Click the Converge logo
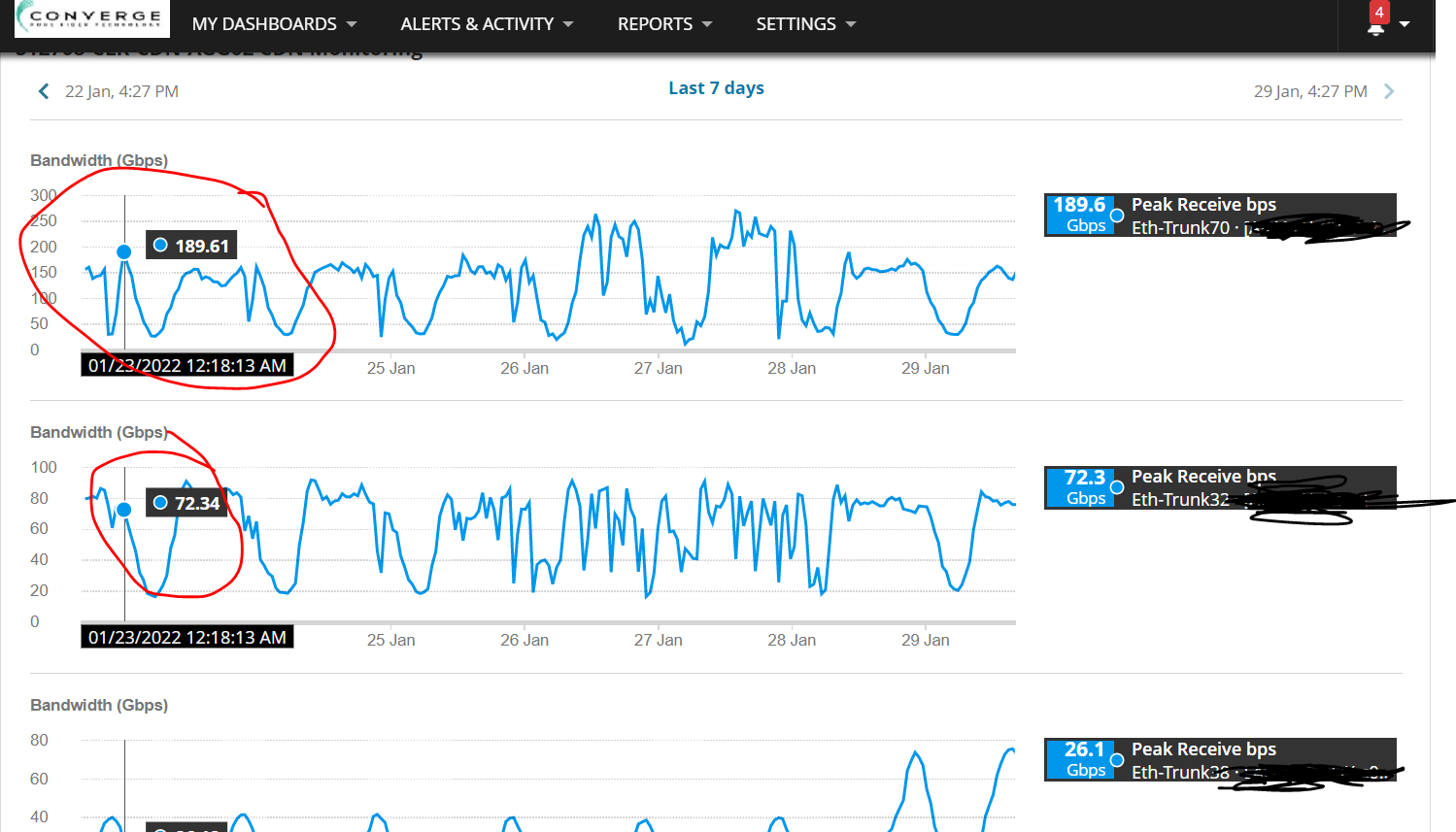 [x=92, y=18]
